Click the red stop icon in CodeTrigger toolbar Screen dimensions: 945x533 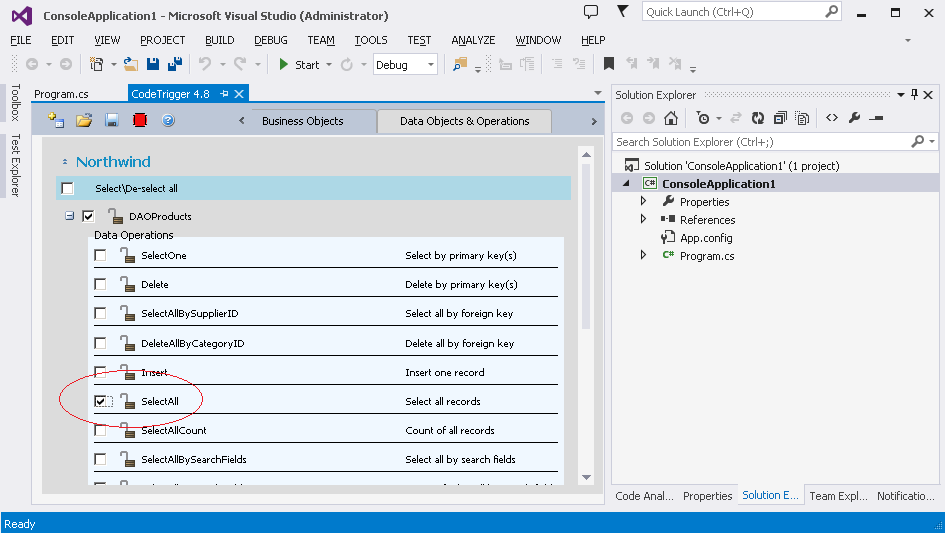pos(140,120)
